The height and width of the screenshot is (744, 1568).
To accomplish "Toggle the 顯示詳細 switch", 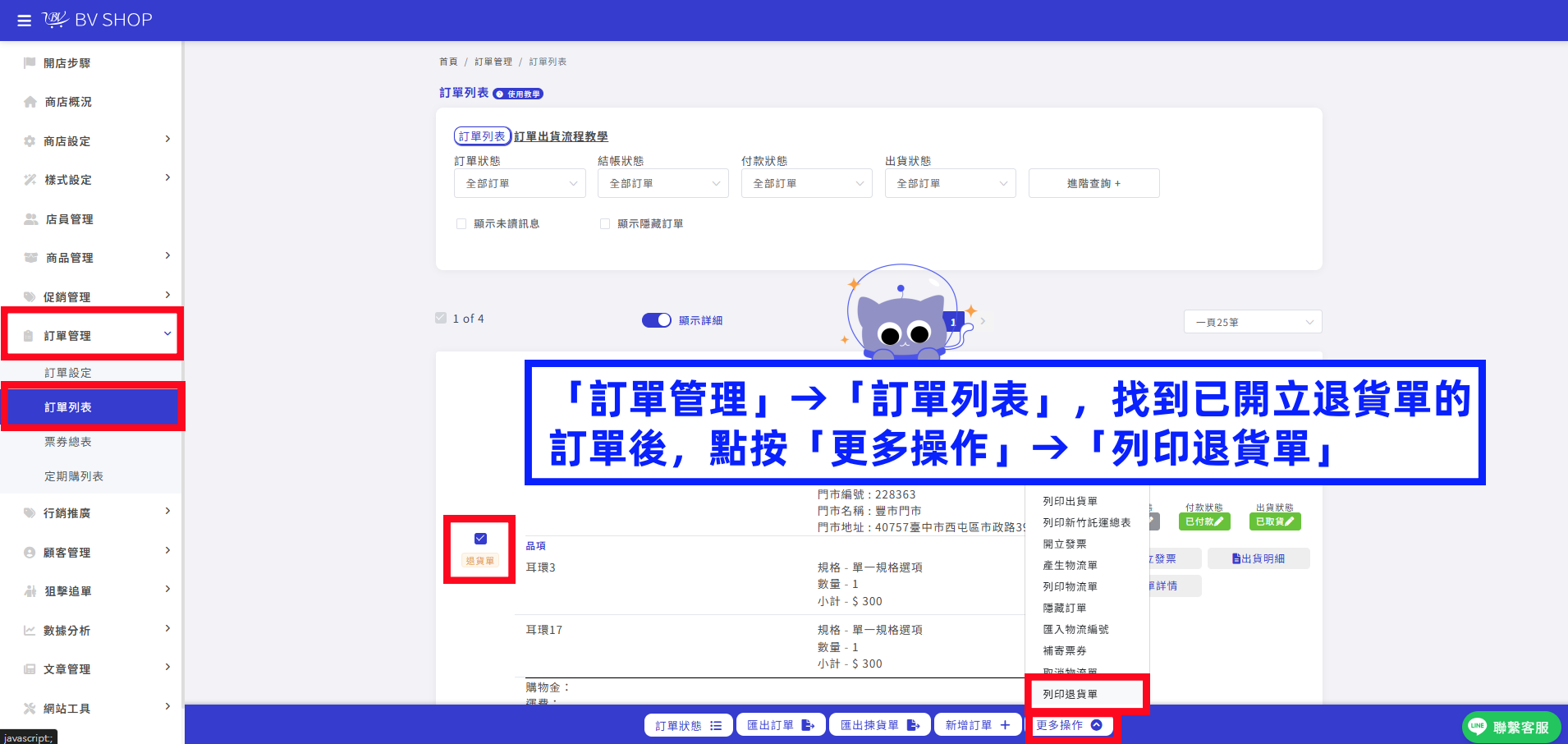I will [657, 320].
